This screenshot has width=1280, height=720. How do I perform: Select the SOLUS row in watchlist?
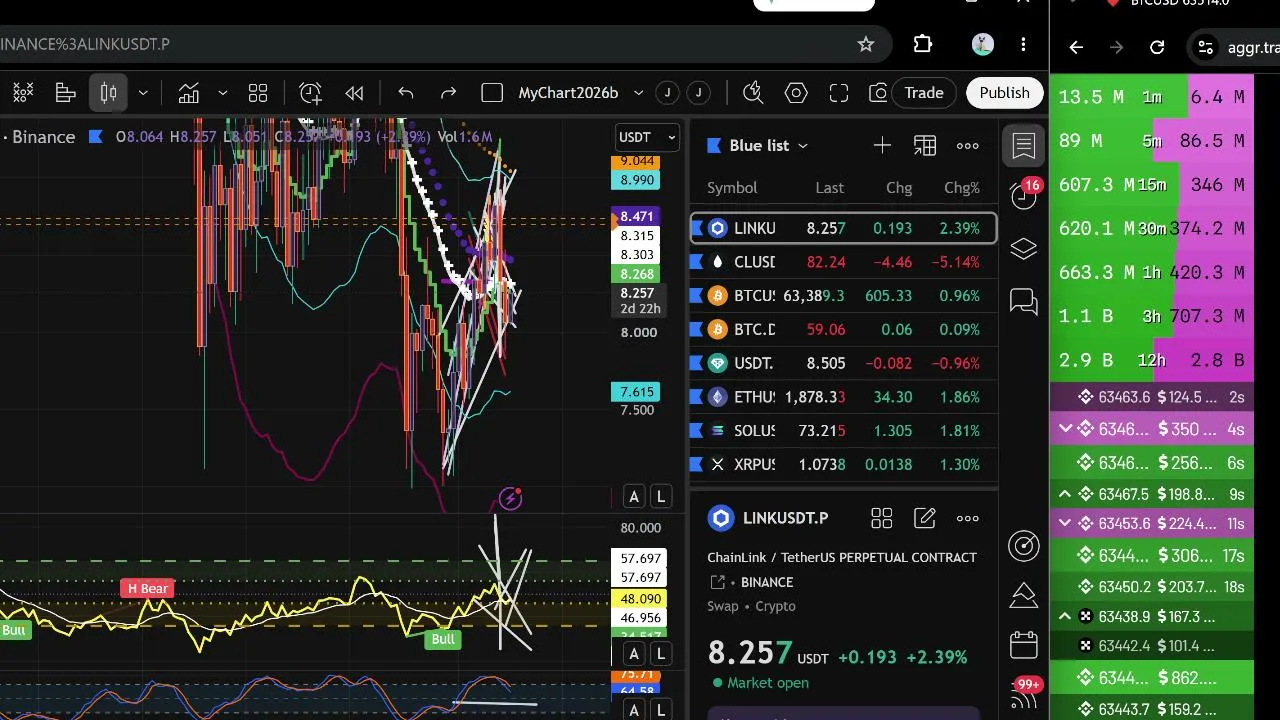[843, 431]
